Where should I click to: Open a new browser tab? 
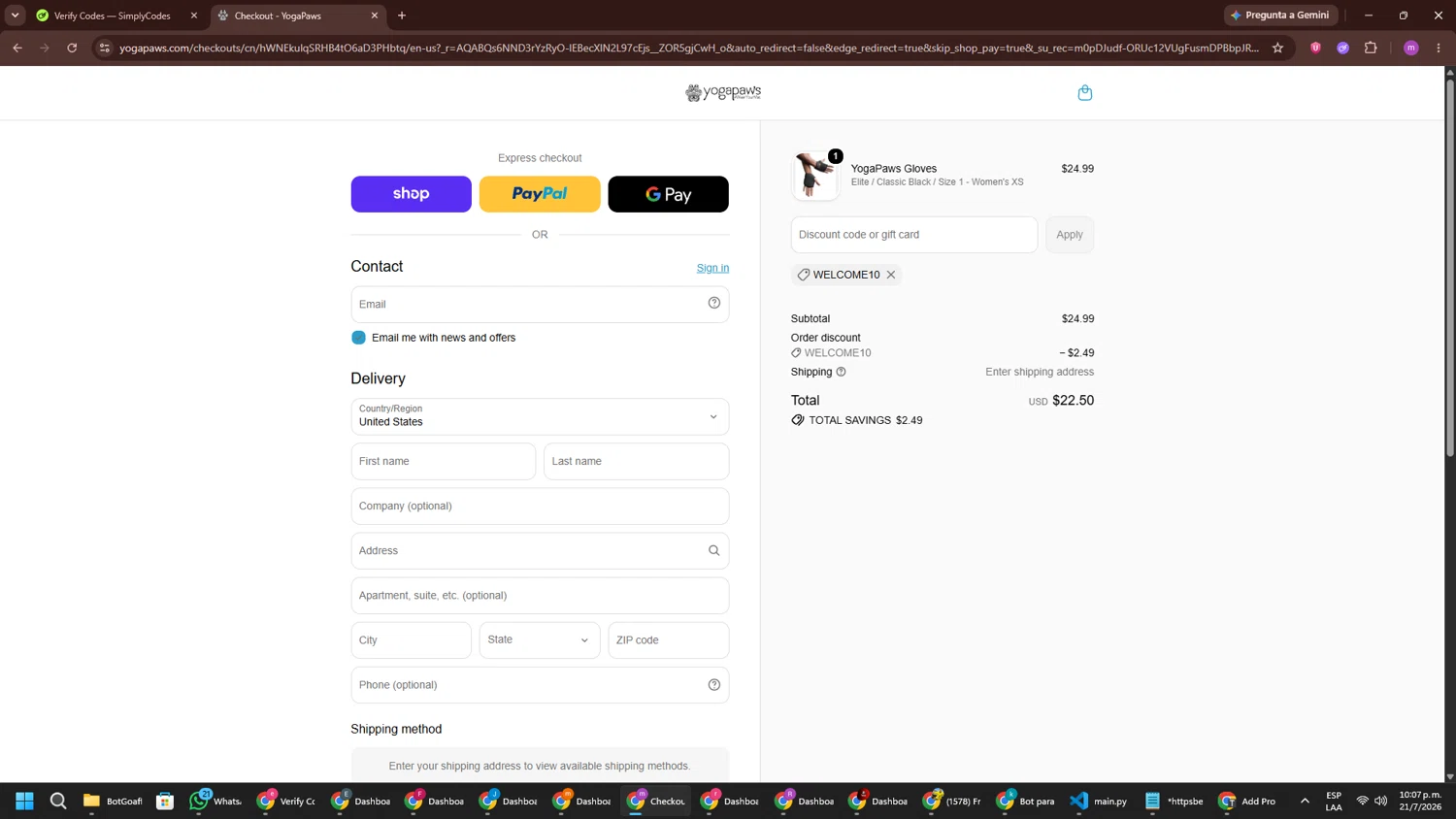402,16
